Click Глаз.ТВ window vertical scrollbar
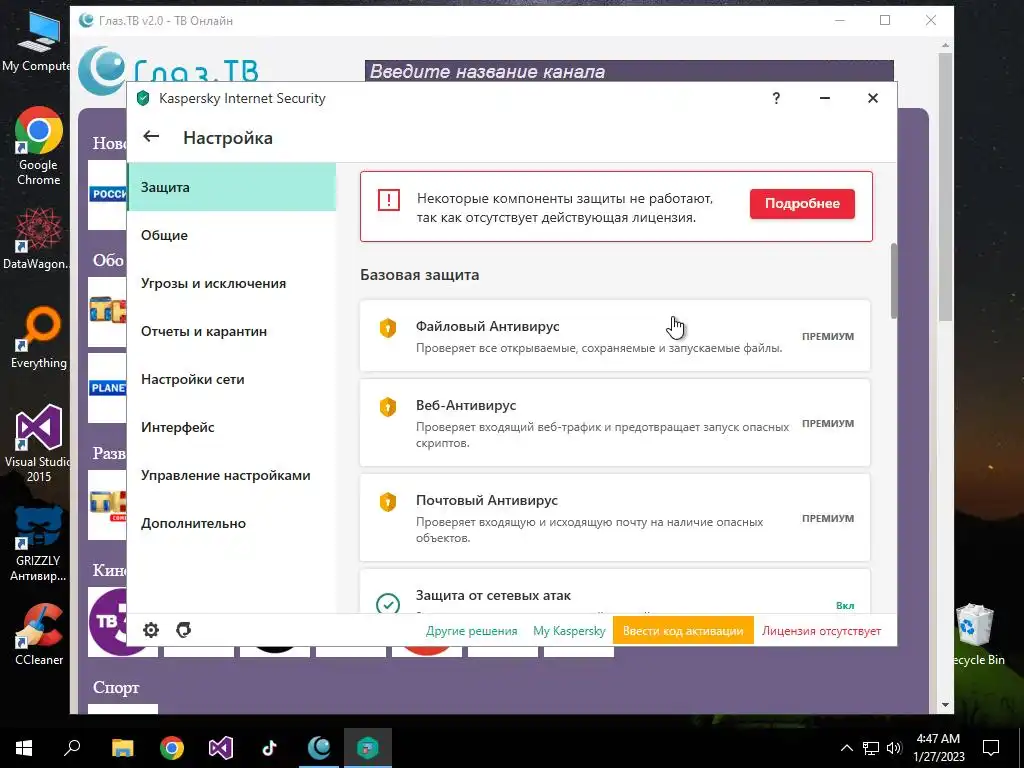The height and width of the screenshot is (768, 1024). [x=945, y=186]
